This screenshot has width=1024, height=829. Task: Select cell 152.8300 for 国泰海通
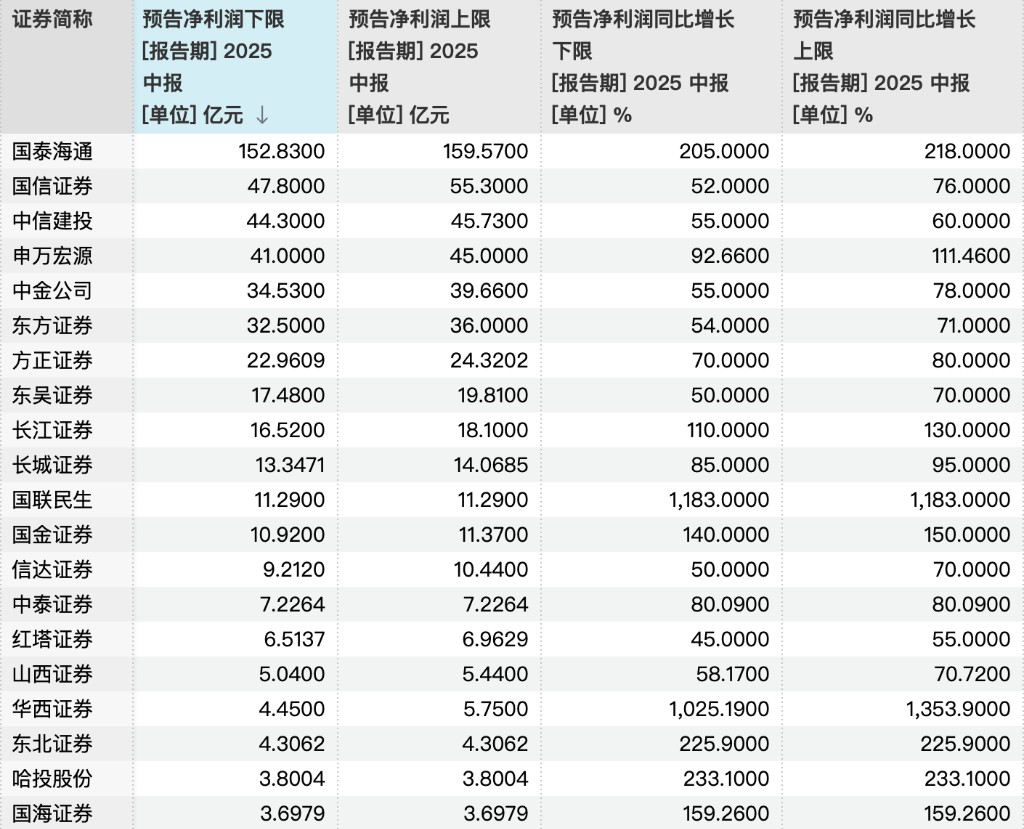coord(281,152)
